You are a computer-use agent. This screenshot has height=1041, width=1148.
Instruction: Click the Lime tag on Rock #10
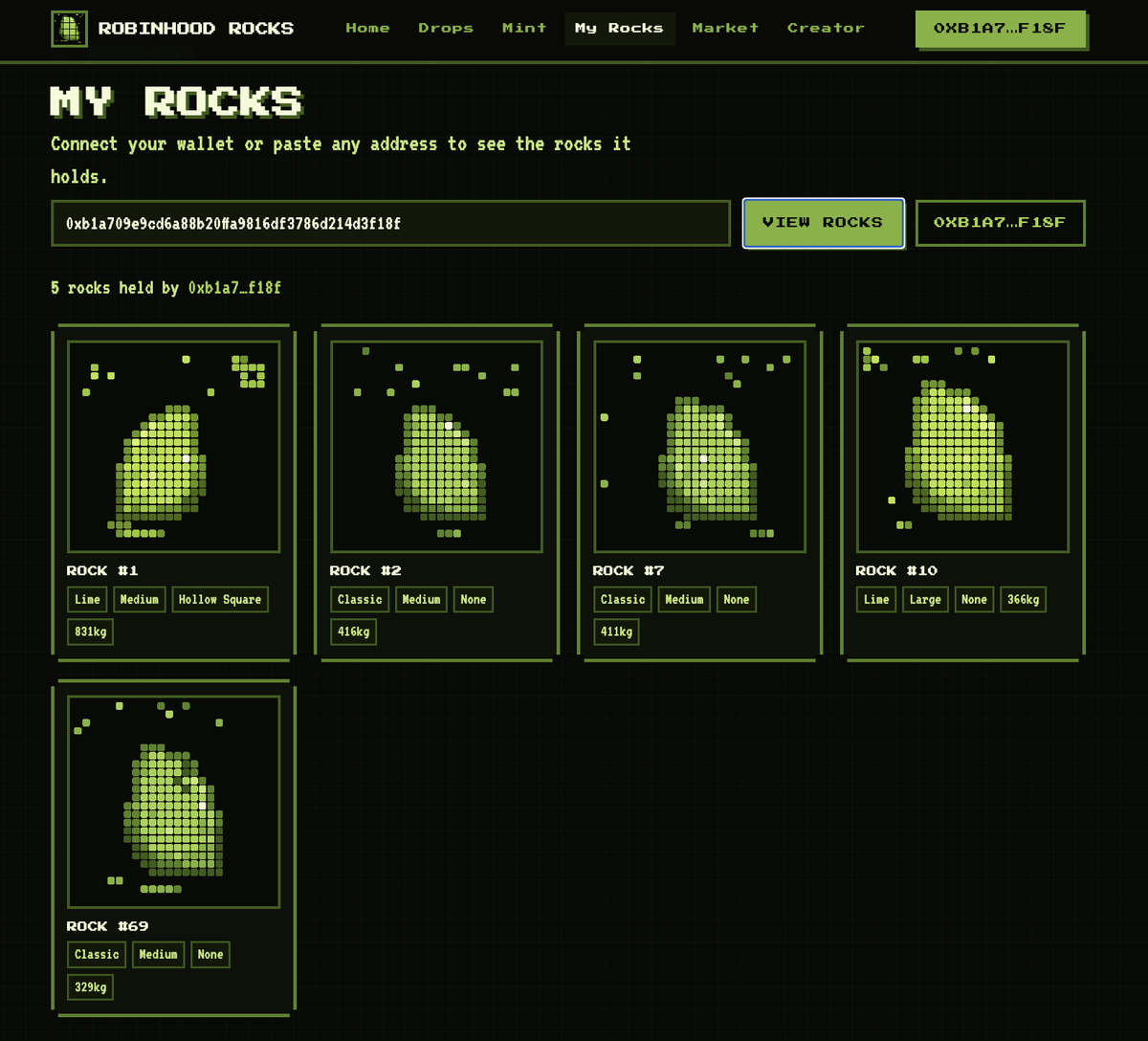pos(876,600)
